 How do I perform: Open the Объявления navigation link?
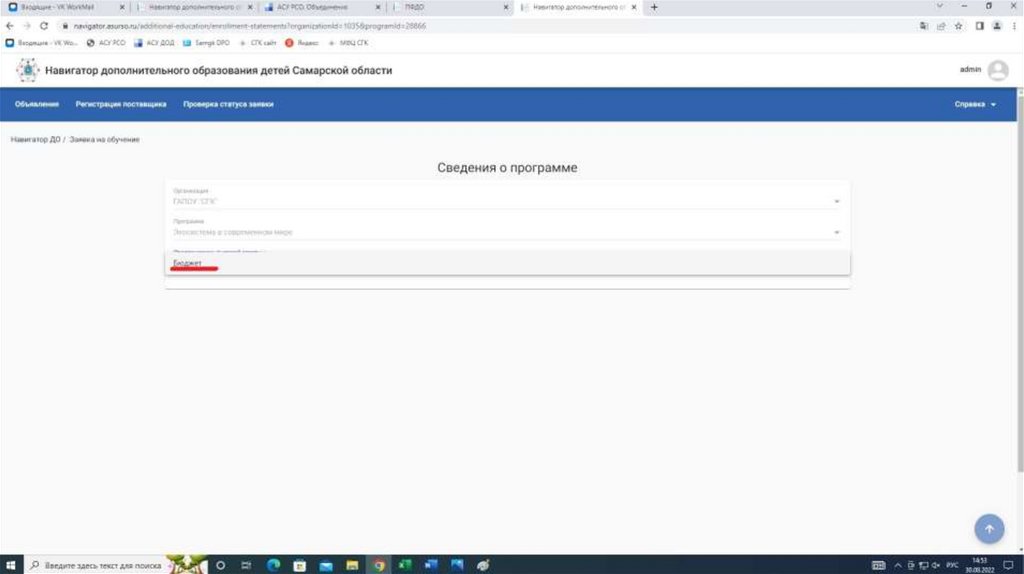click(x=37, y=104)
